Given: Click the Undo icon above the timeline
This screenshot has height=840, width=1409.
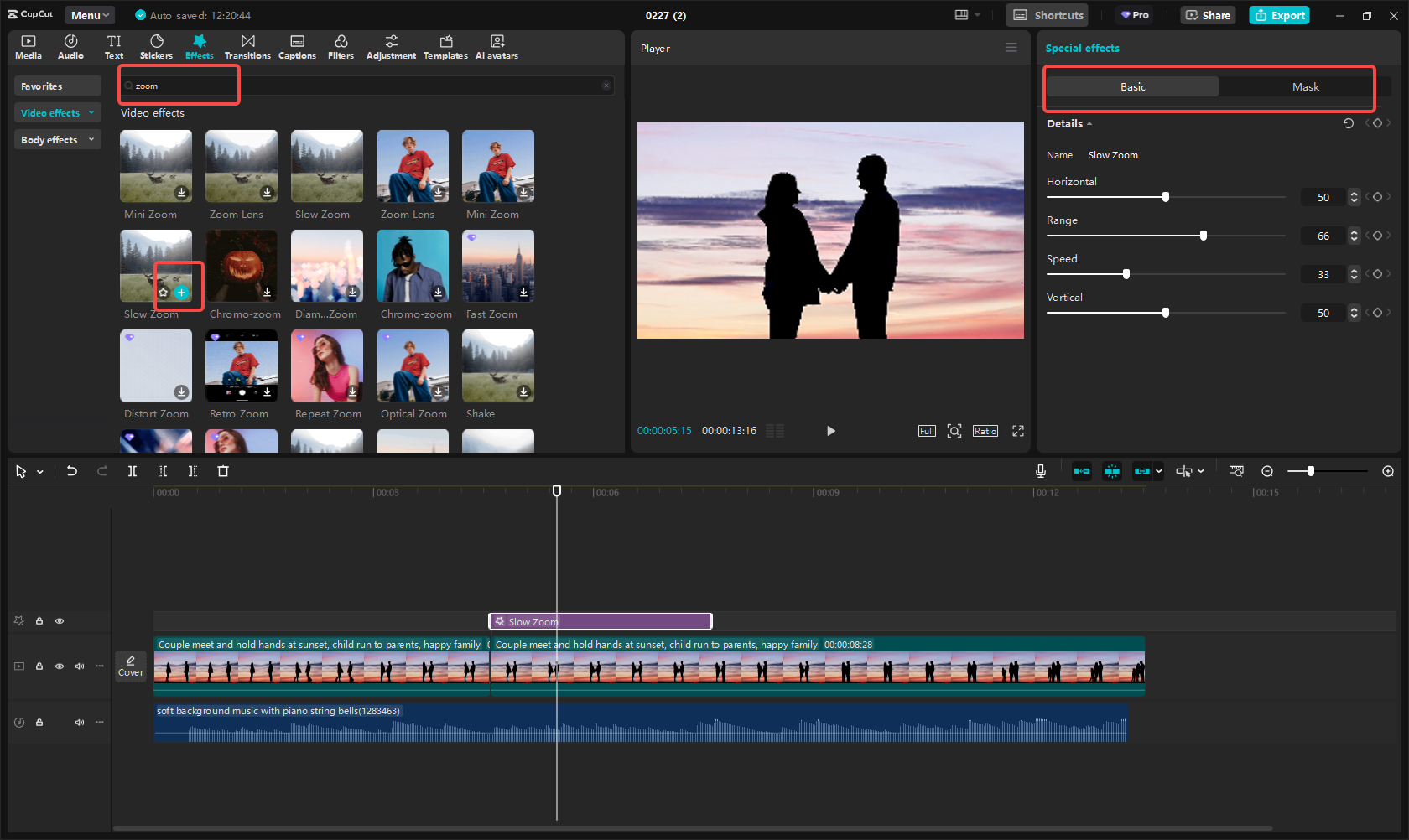Looking at the screenshot, I should click(72, 471).
